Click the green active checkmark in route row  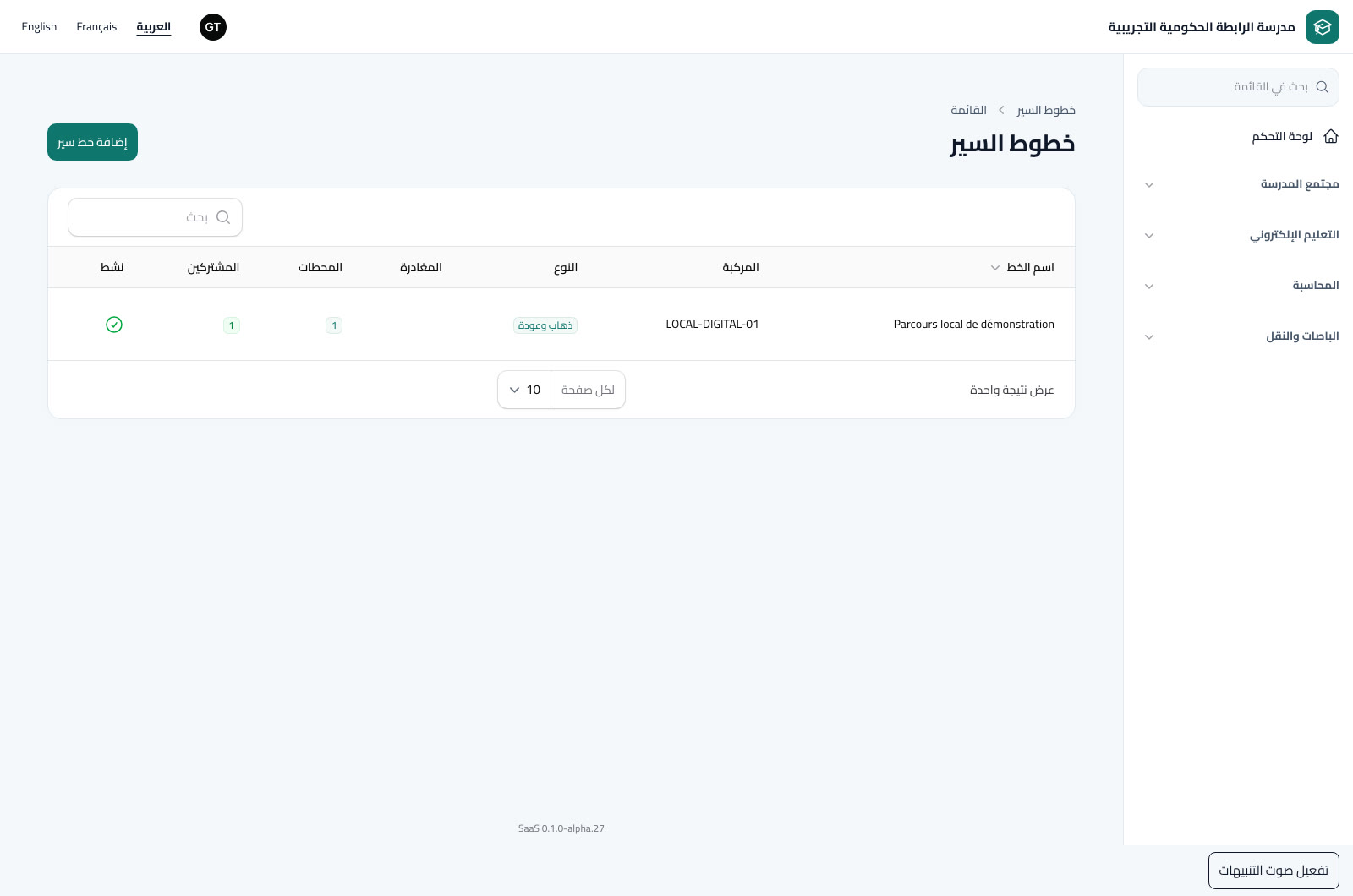tap(114, 325)
